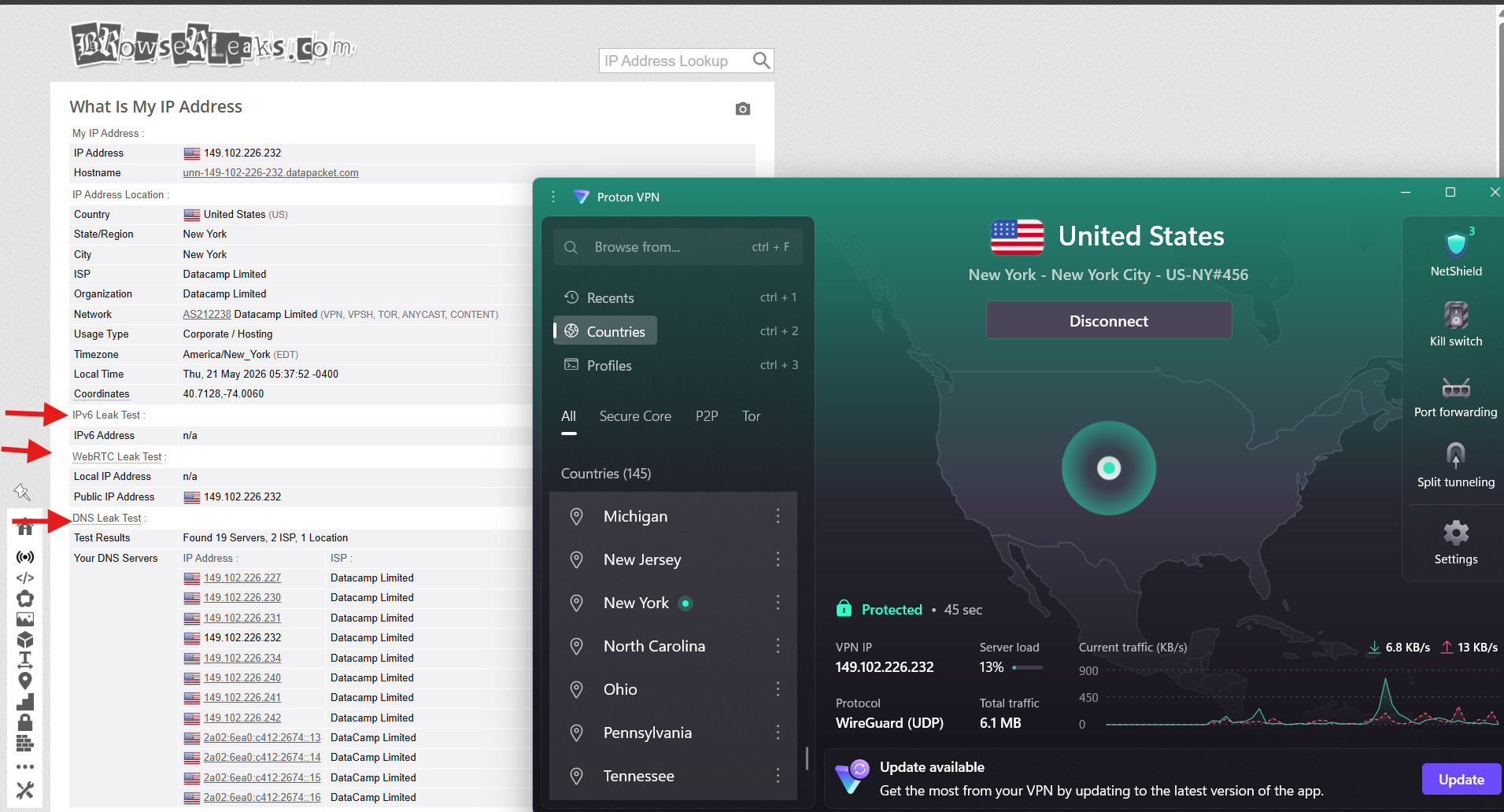Open options menu for North Carolina

778,646
